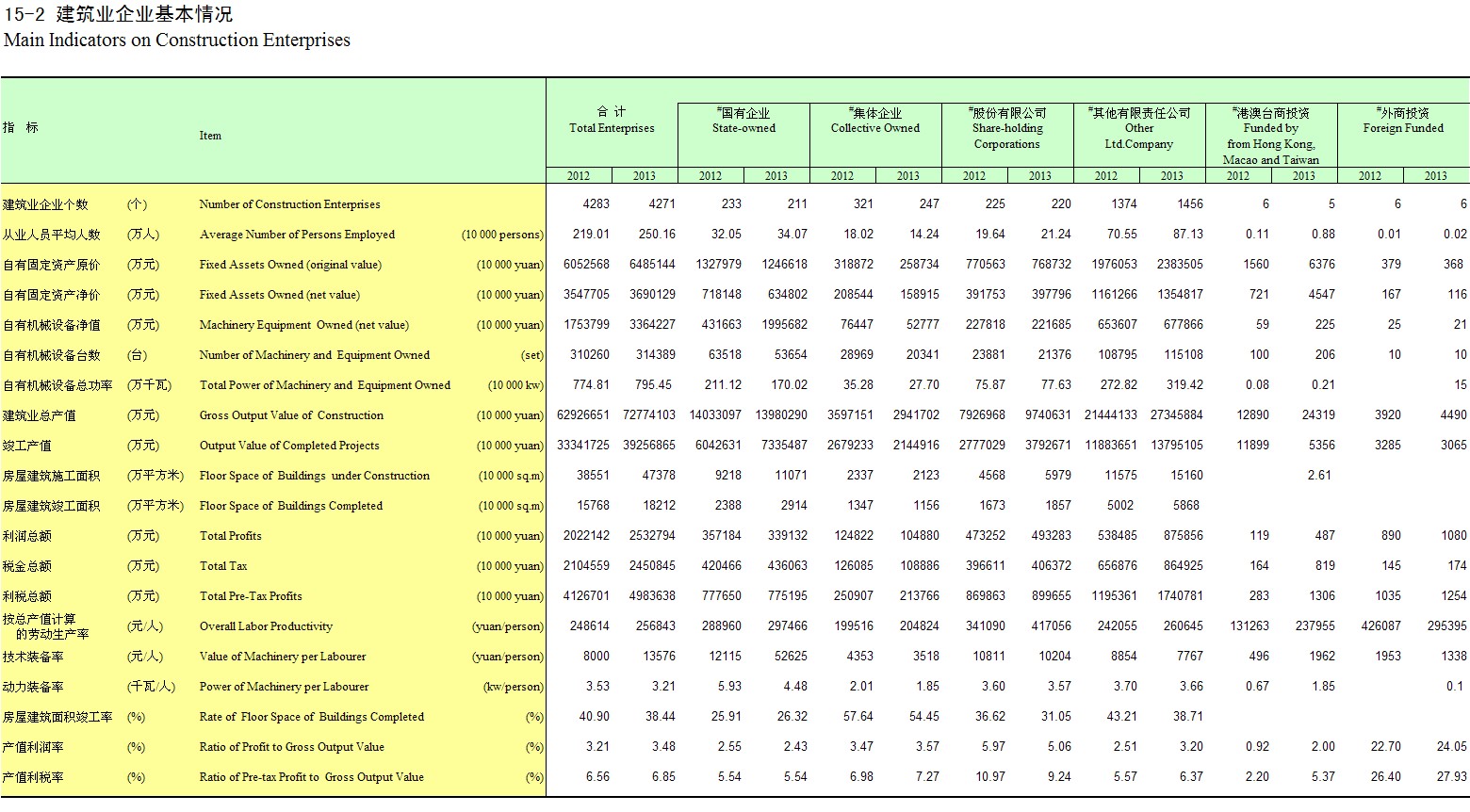
Task: Click row label 'Total Pre-Tax Profits'
Action: click(251, 596)
